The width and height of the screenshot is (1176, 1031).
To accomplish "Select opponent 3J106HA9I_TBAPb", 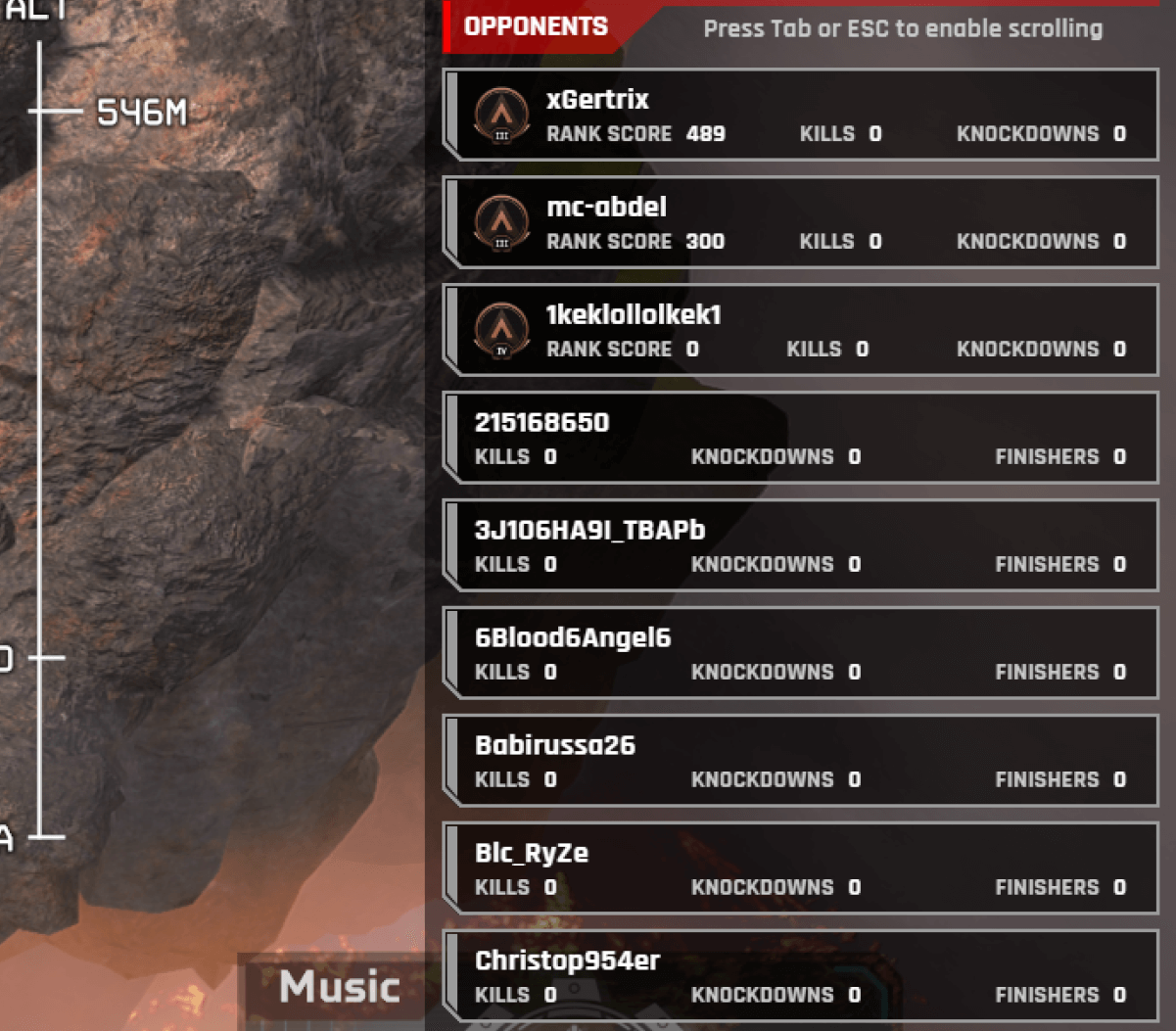I will pos(800,546).
